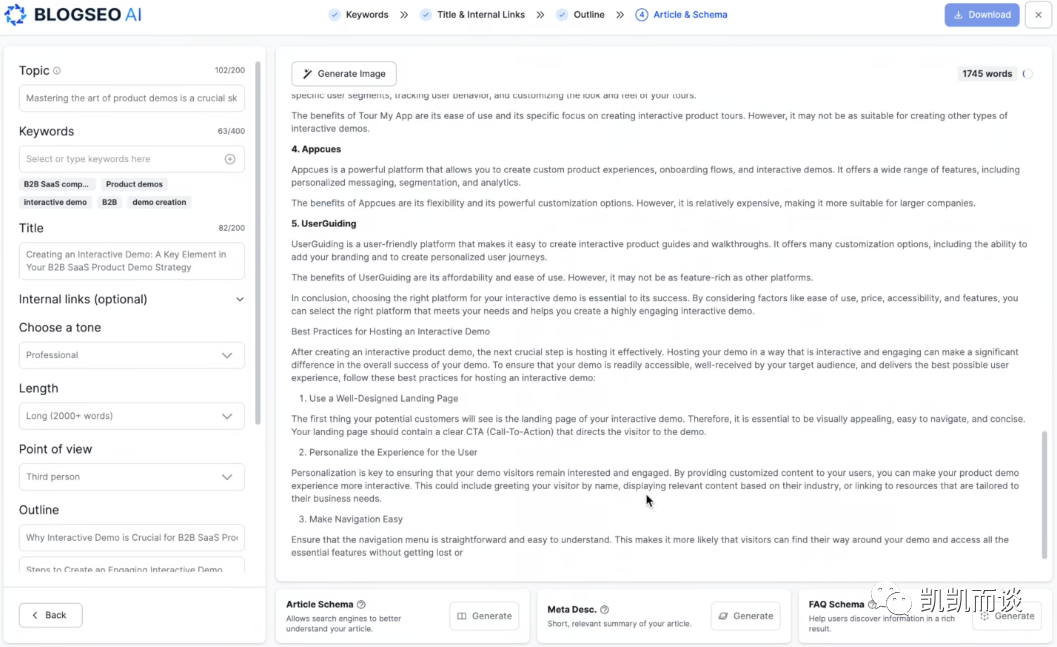Open the Article & Schema step
Image resolution: width=1057 pixels, height=647 pixels.
coord(690,15)
